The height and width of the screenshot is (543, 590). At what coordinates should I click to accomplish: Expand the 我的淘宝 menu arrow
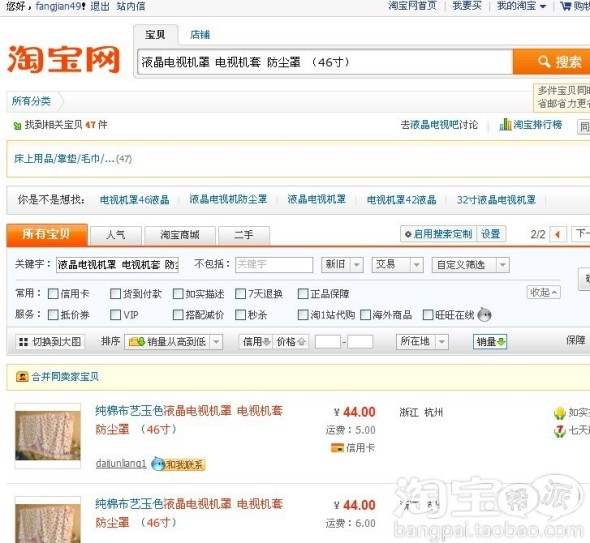(x=543, y=6)
